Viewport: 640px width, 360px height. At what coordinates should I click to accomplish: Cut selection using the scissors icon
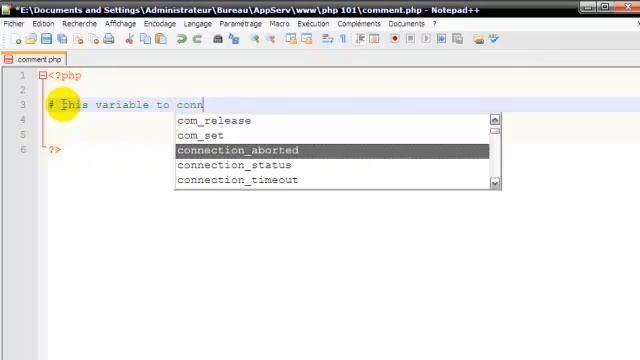(129, 39)
